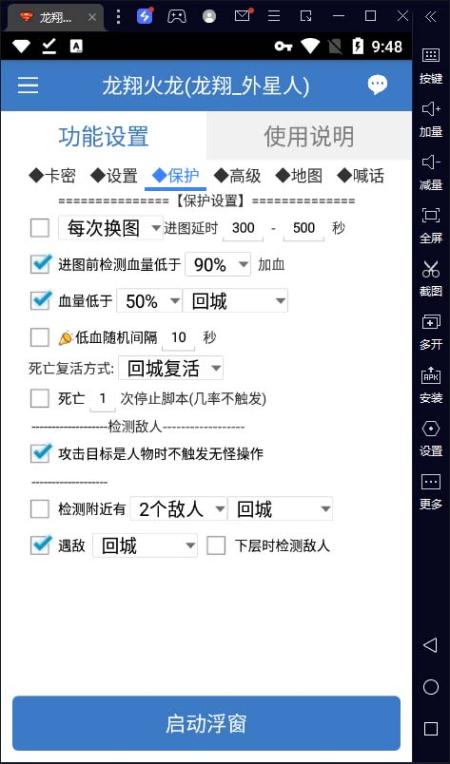Tap the Android back triangle button
The image size is (450, 764).
(x=431, y=646)
